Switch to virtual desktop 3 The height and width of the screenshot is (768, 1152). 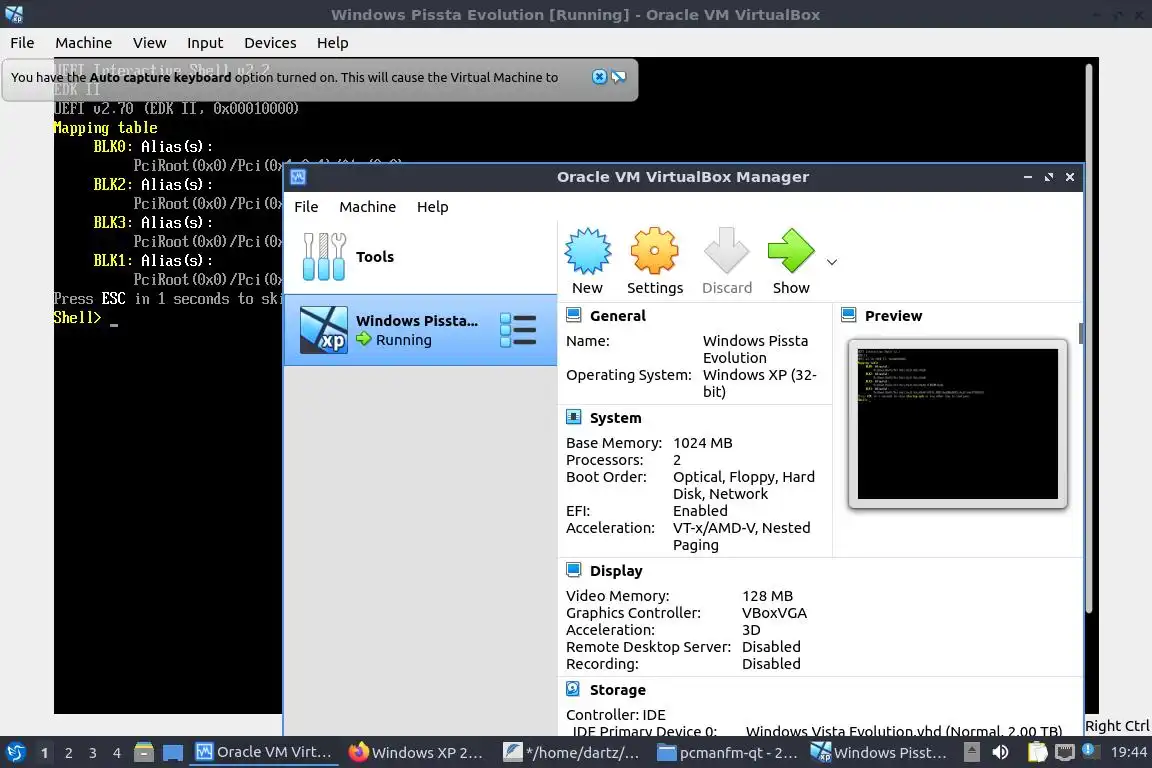93,753
